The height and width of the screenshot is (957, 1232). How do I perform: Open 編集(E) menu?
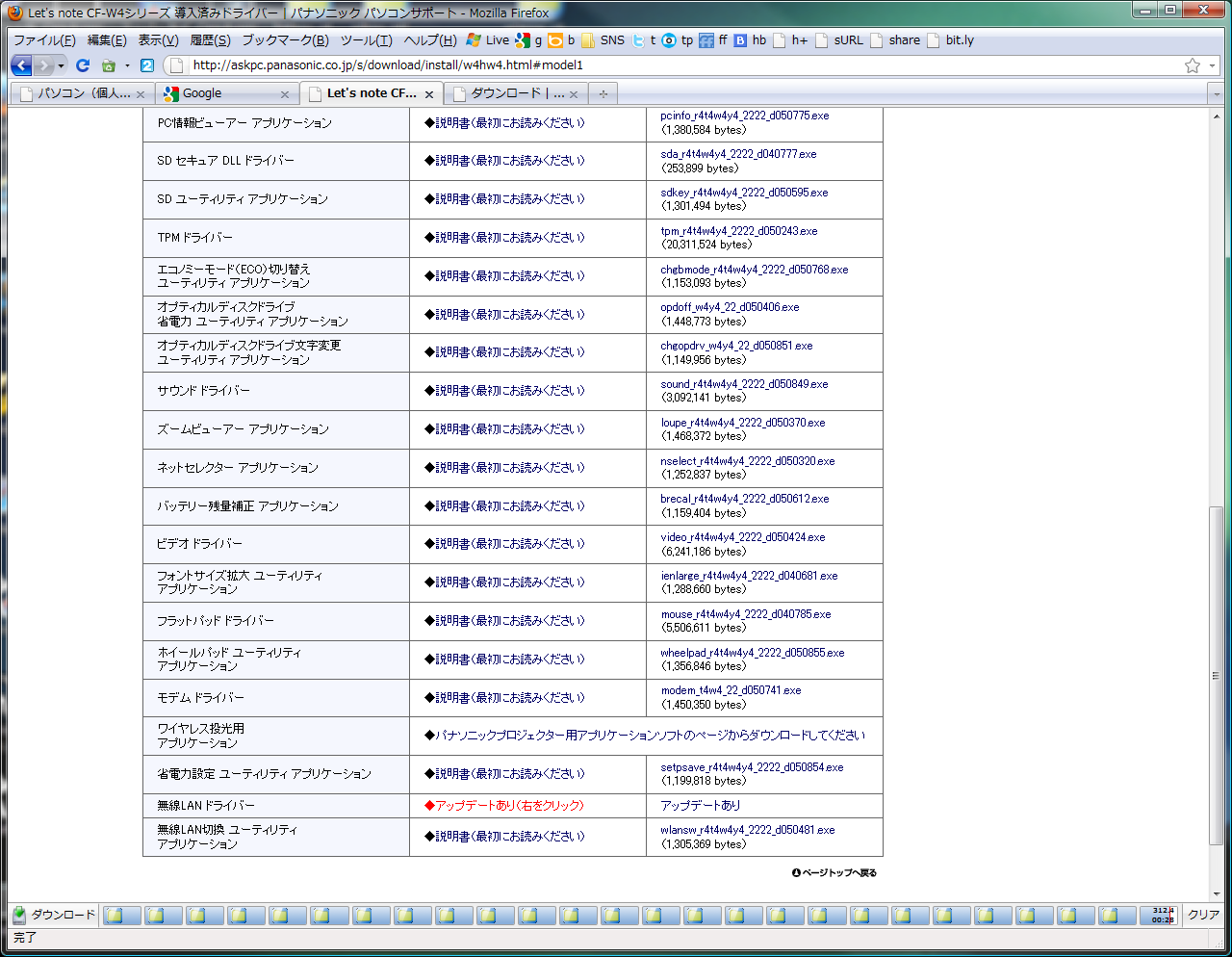(107, 40)
